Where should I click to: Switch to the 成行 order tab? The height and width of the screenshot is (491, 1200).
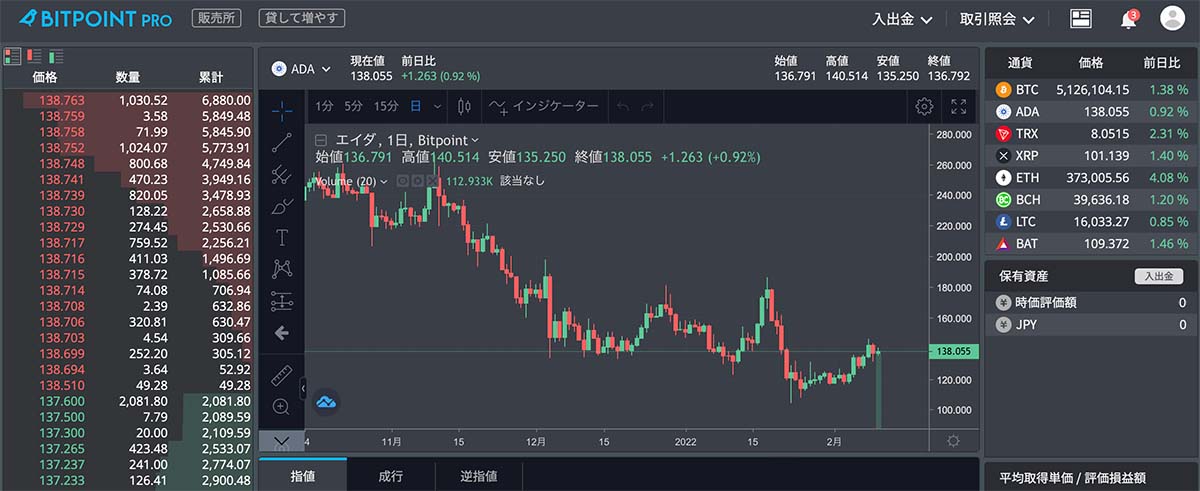tap(390, 476)
